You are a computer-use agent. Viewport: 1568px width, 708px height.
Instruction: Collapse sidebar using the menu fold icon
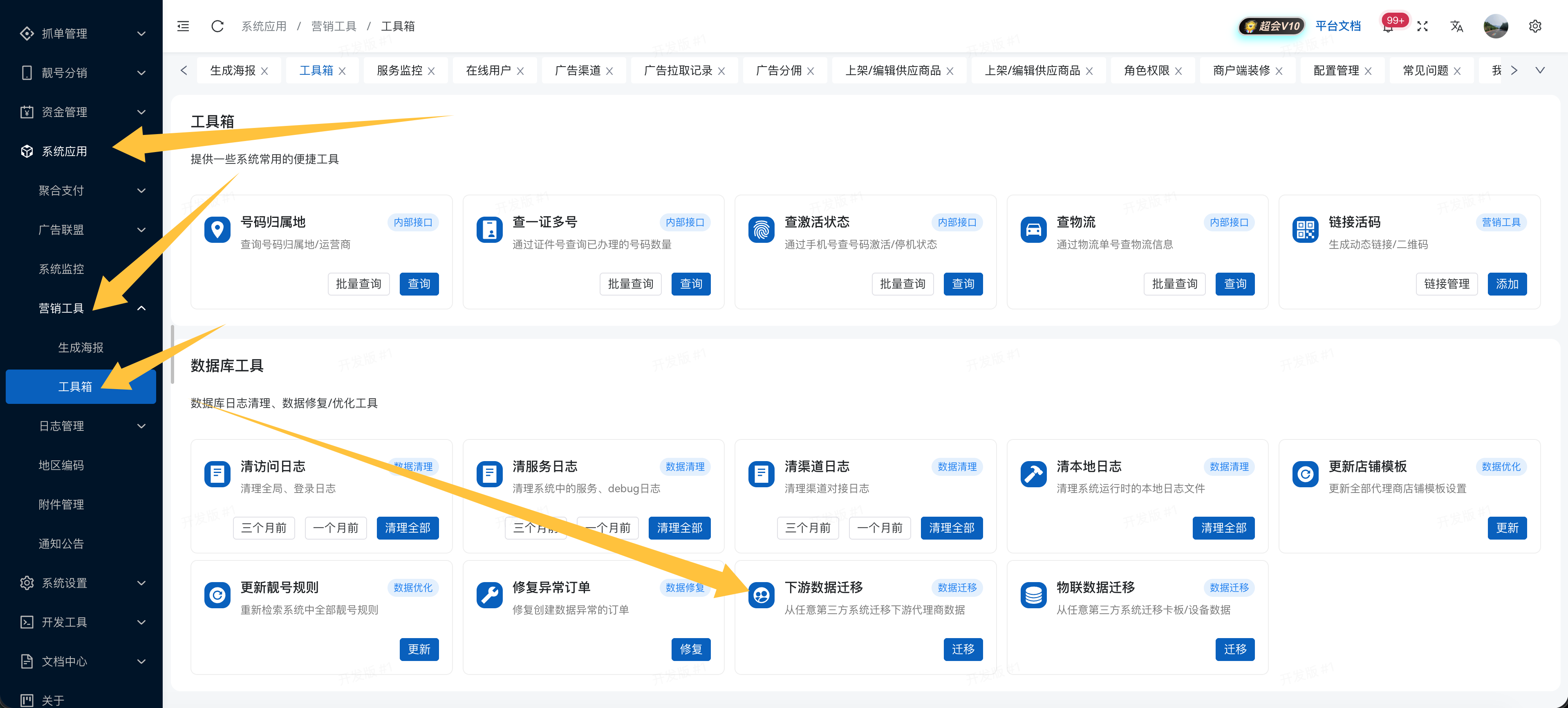pyautogui.click(x=183, y=26)
